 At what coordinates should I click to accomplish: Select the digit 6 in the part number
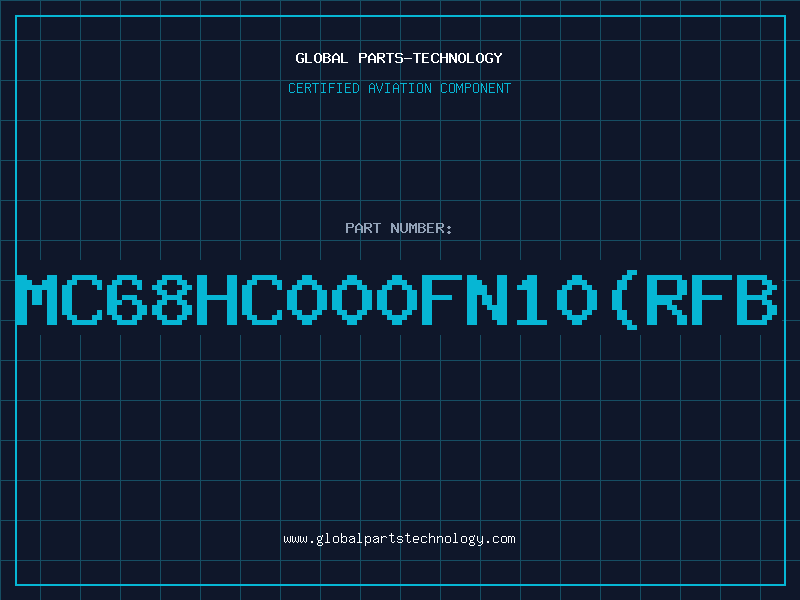[127, 299]
